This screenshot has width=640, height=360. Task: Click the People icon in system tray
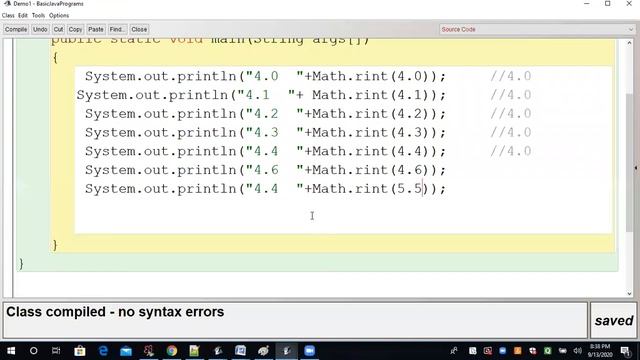pos(453,351)
